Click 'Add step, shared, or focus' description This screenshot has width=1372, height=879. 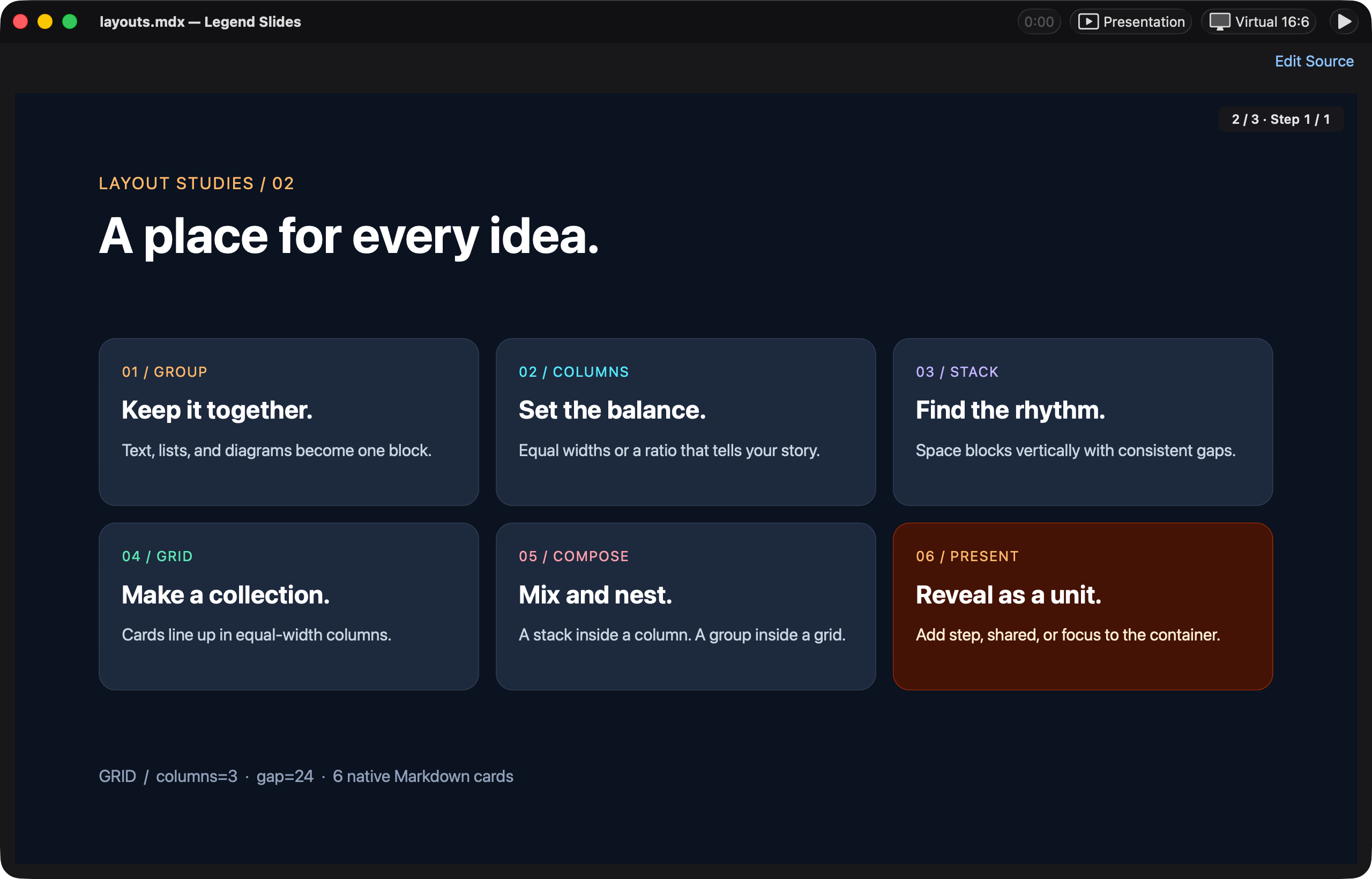[1067, 635]
